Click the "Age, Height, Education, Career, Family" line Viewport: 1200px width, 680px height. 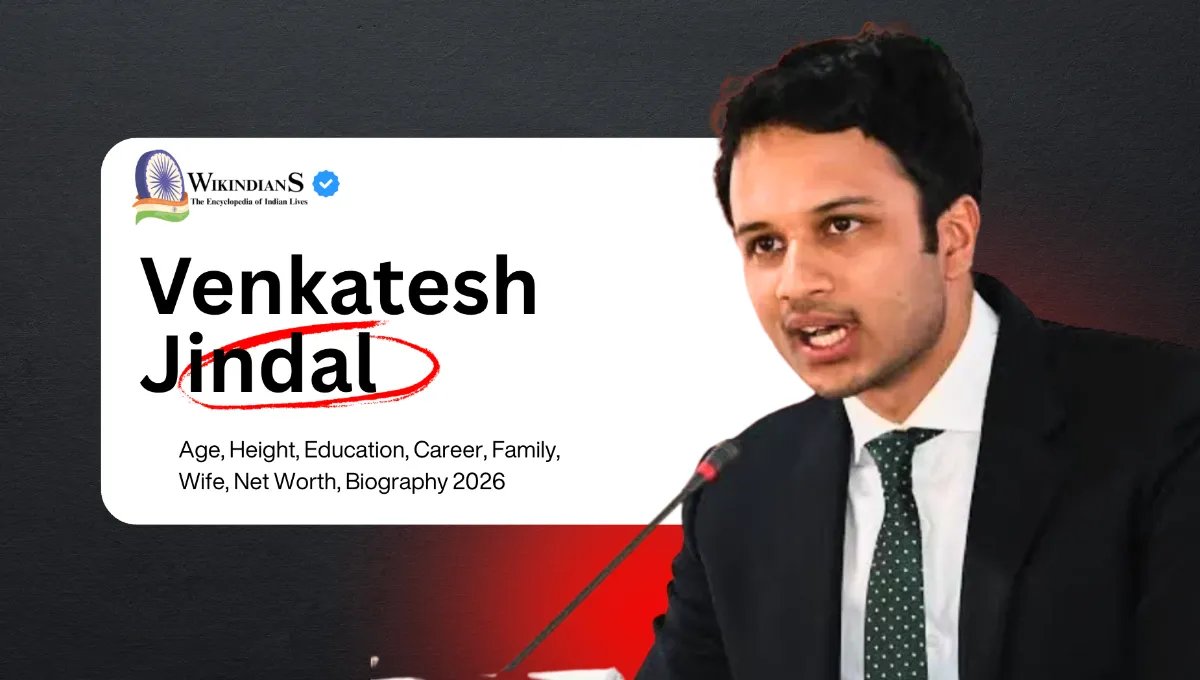pos(369,451)
